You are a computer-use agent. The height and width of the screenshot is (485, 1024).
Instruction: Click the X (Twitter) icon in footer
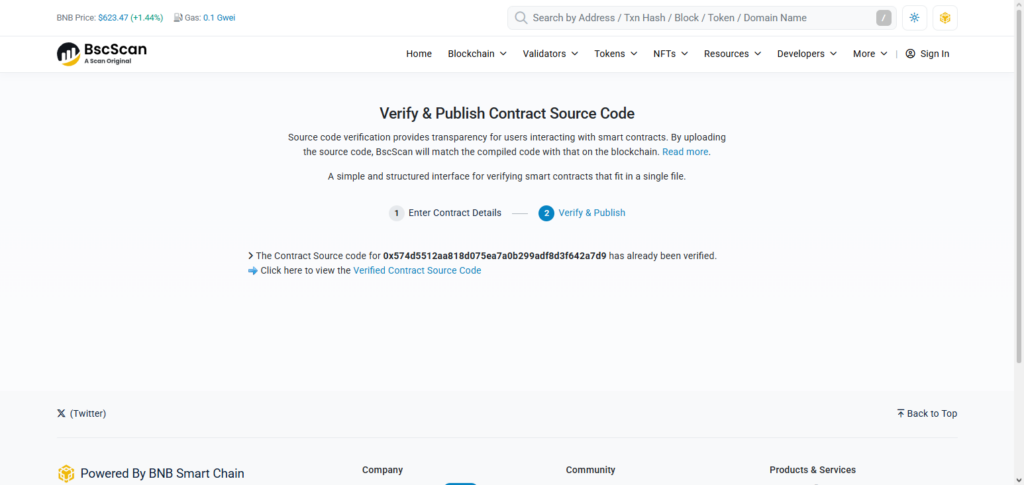[62, 413]
